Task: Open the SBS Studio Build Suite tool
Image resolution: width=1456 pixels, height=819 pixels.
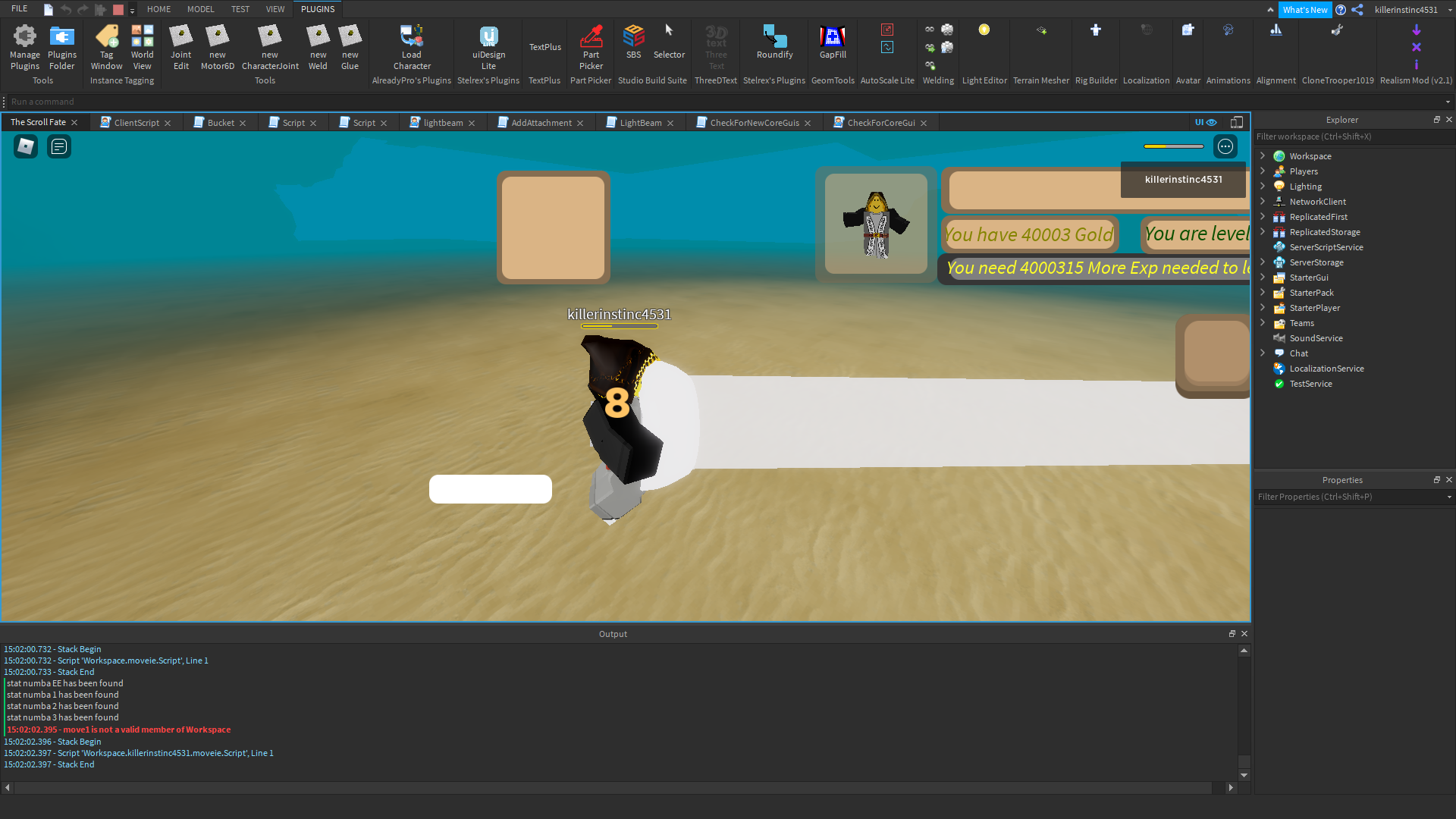Action: (x=633, y=42)
